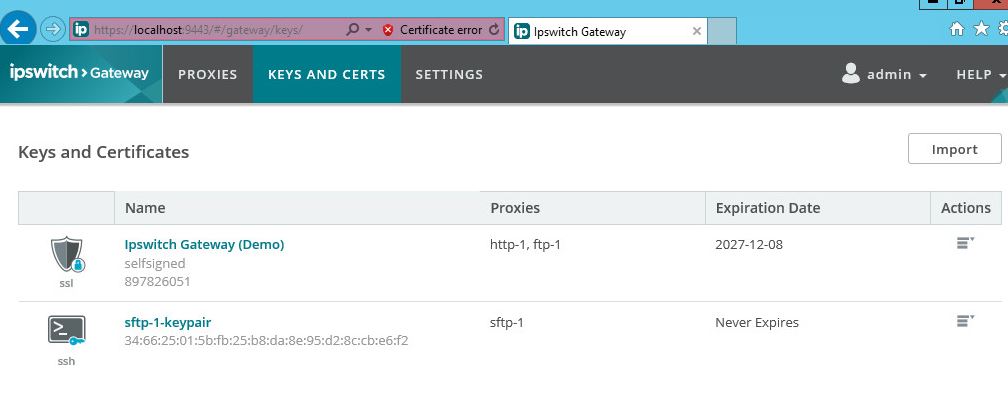Open the sftp-1-keypair link
Image resolution: width=1008 pixels, height=413 pixels.
(168, 322)
